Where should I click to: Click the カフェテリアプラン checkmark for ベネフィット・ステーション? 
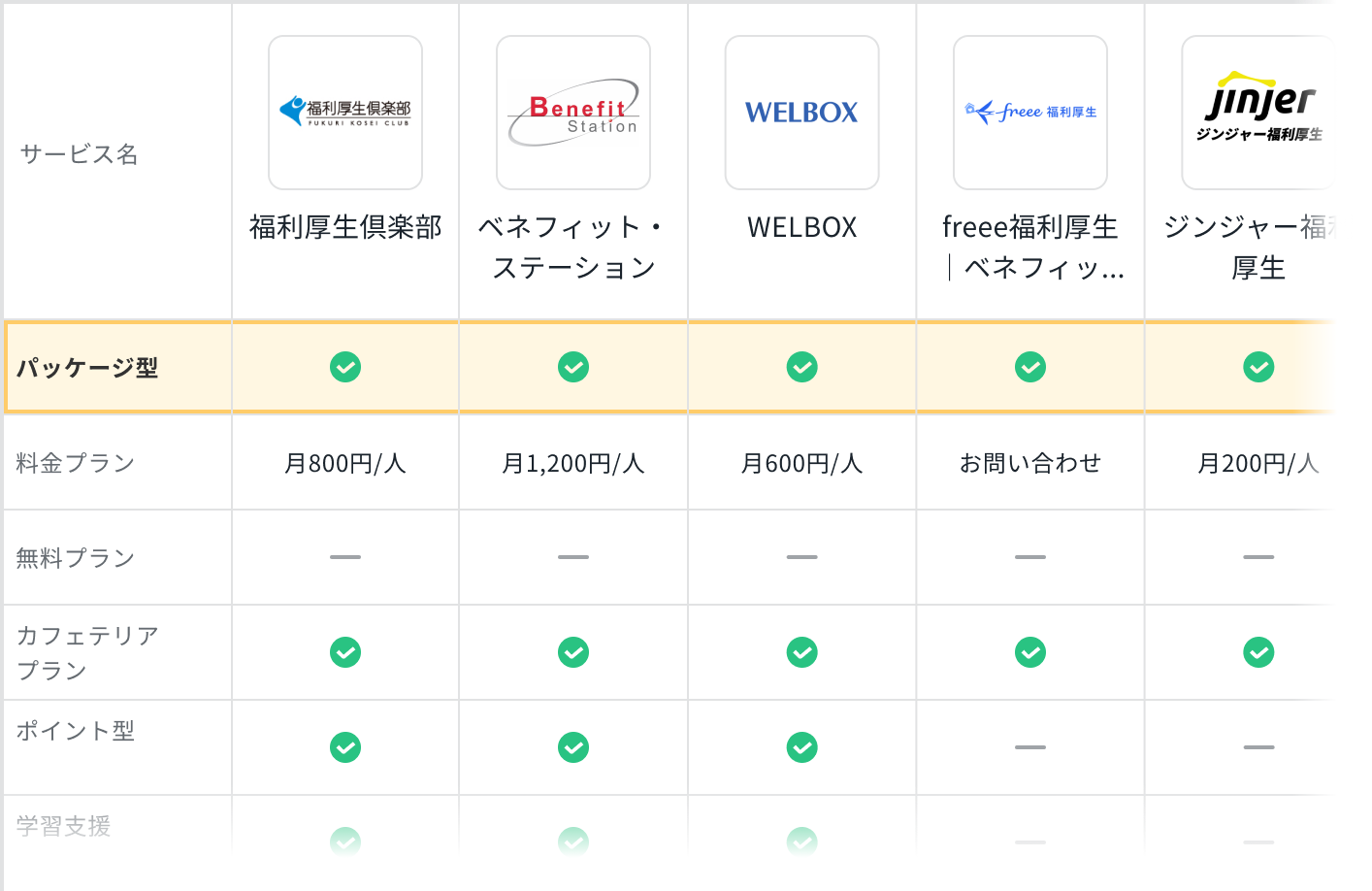tap(573, 652)
